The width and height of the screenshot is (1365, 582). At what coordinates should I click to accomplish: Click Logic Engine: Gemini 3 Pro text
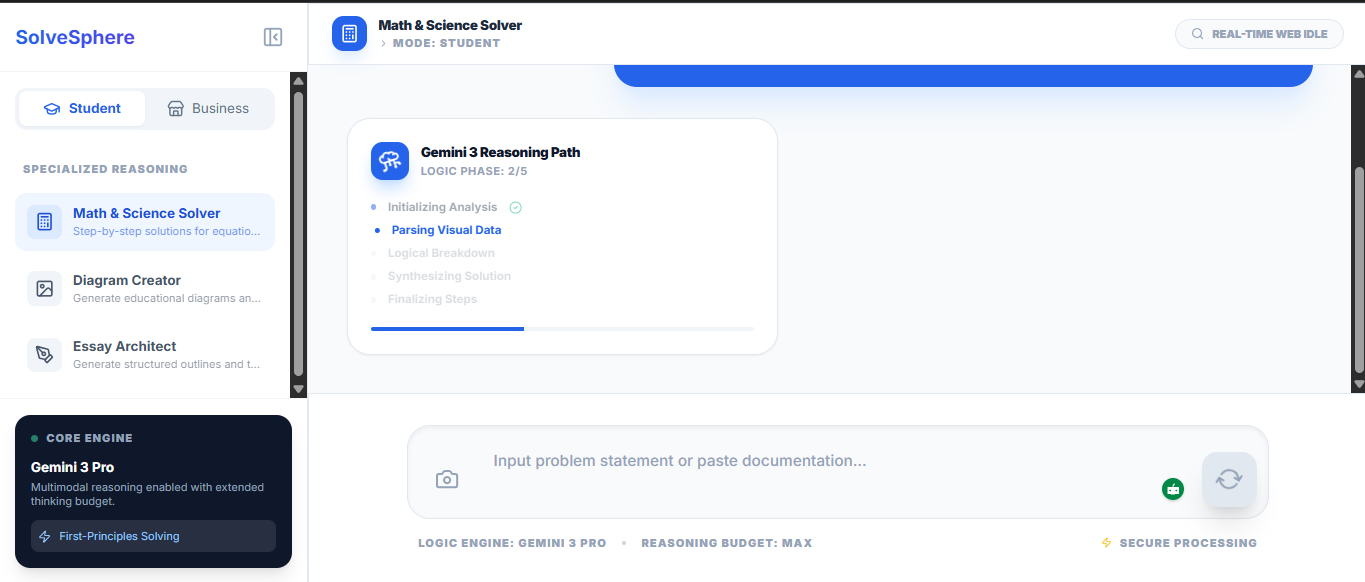coord(512,543)
